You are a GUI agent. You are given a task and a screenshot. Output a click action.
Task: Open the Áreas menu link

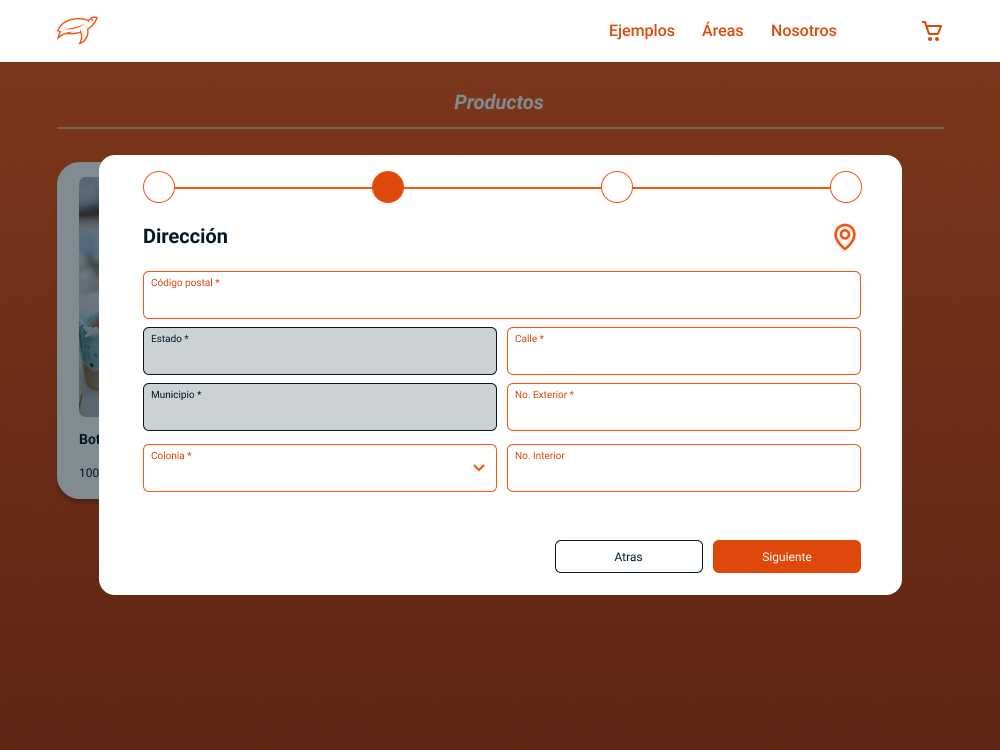[723, 30]
